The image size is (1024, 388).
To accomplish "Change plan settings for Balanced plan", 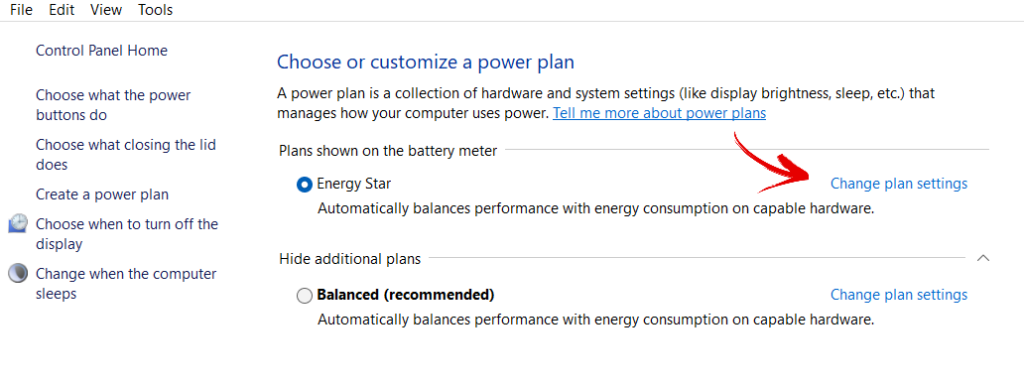I will pos(899,295).
